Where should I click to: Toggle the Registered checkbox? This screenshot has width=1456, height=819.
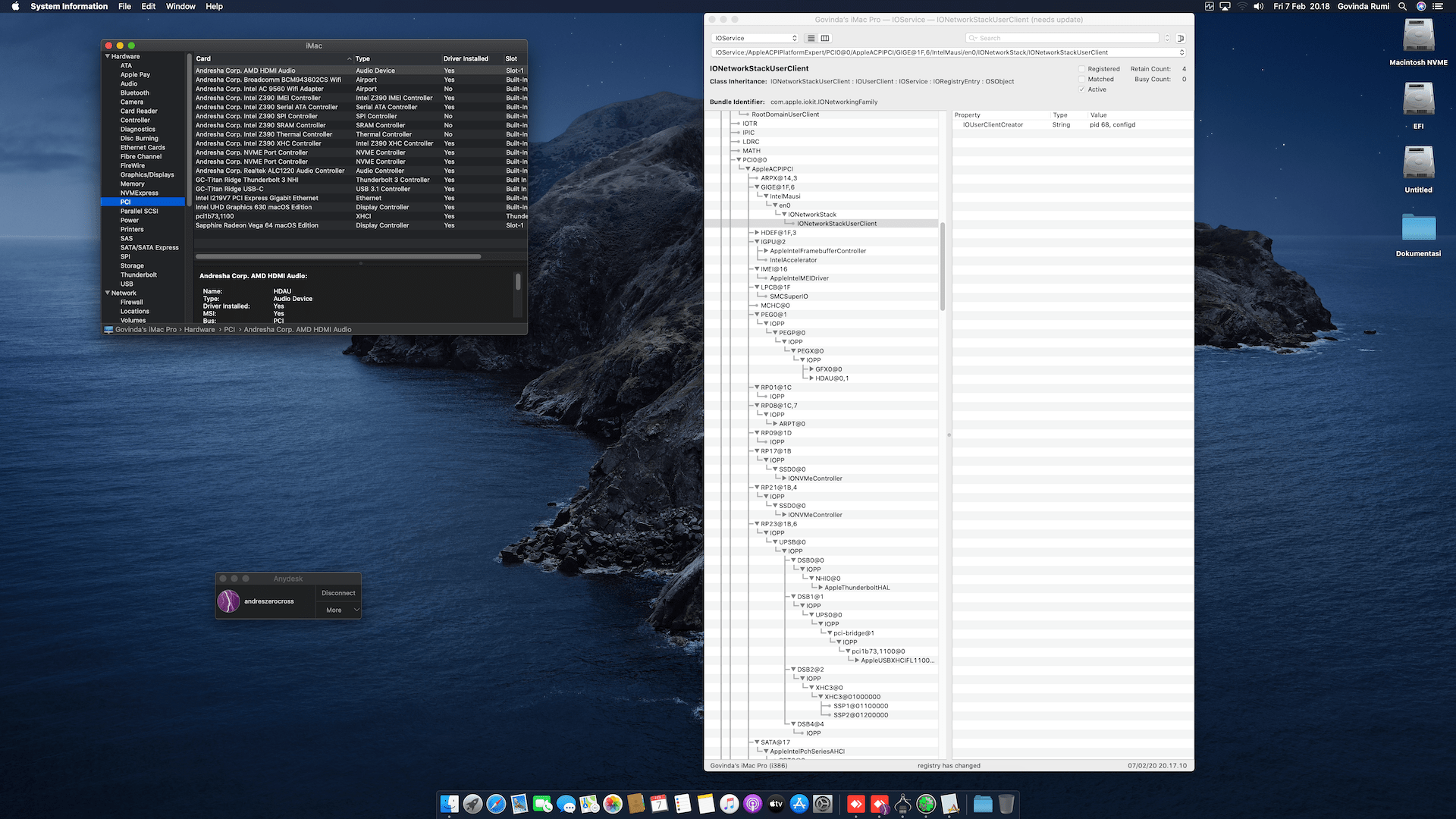click(1081, 69)
